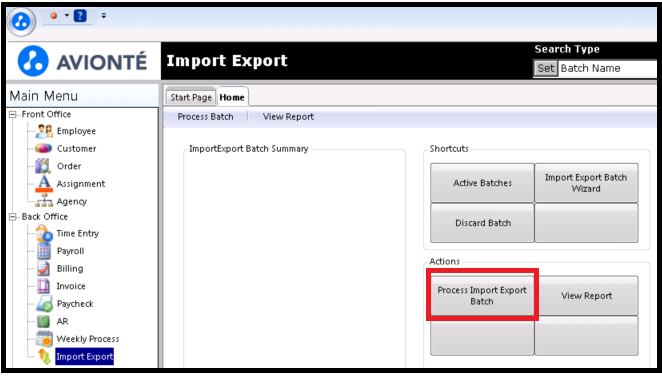The height and width of the screenshot is (376, 662).
Task: Click the Order magnifier icon
Action: (x=43, y=166)
